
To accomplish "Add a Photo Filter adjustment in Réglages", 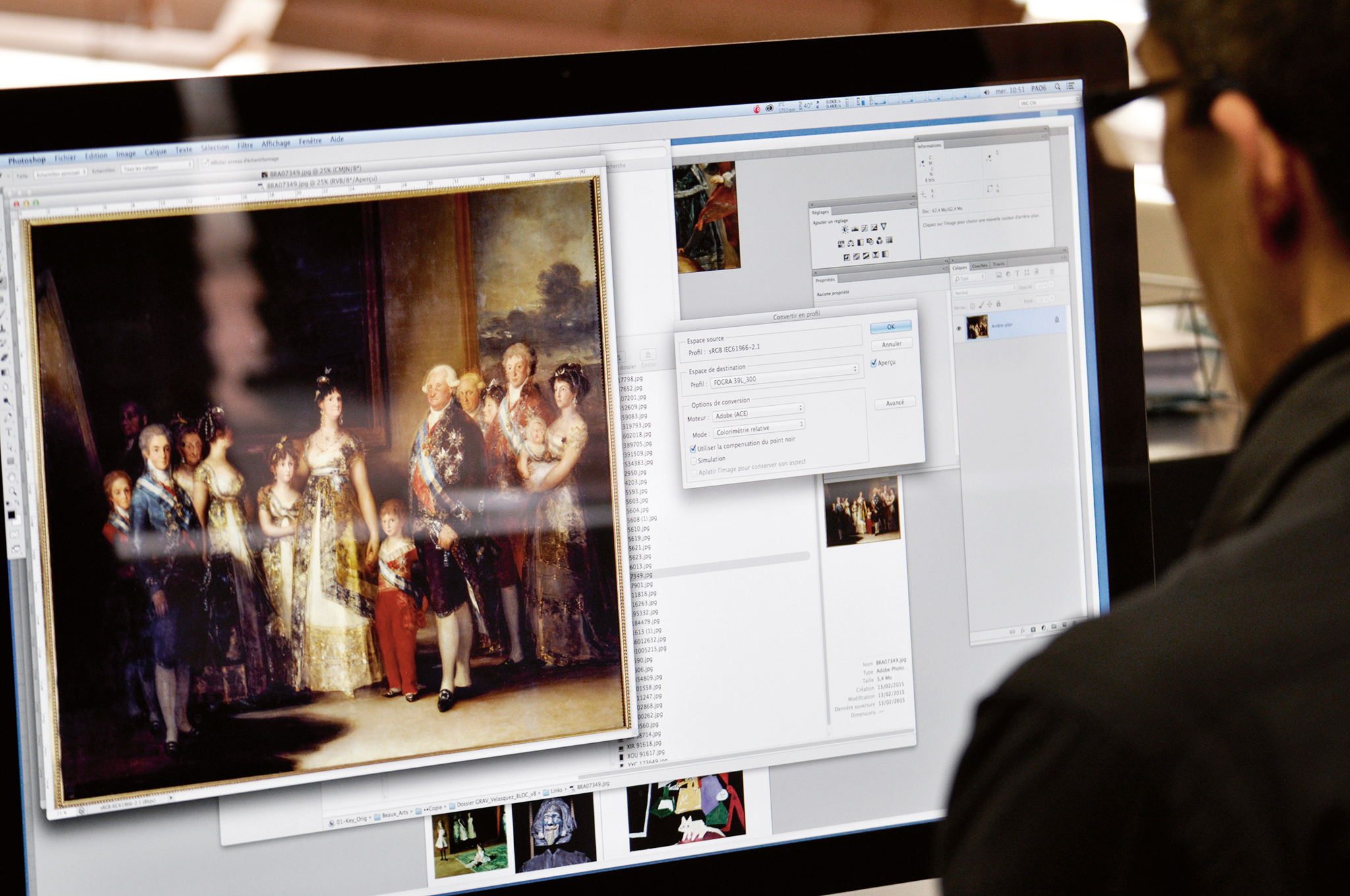I will (870, 241).
